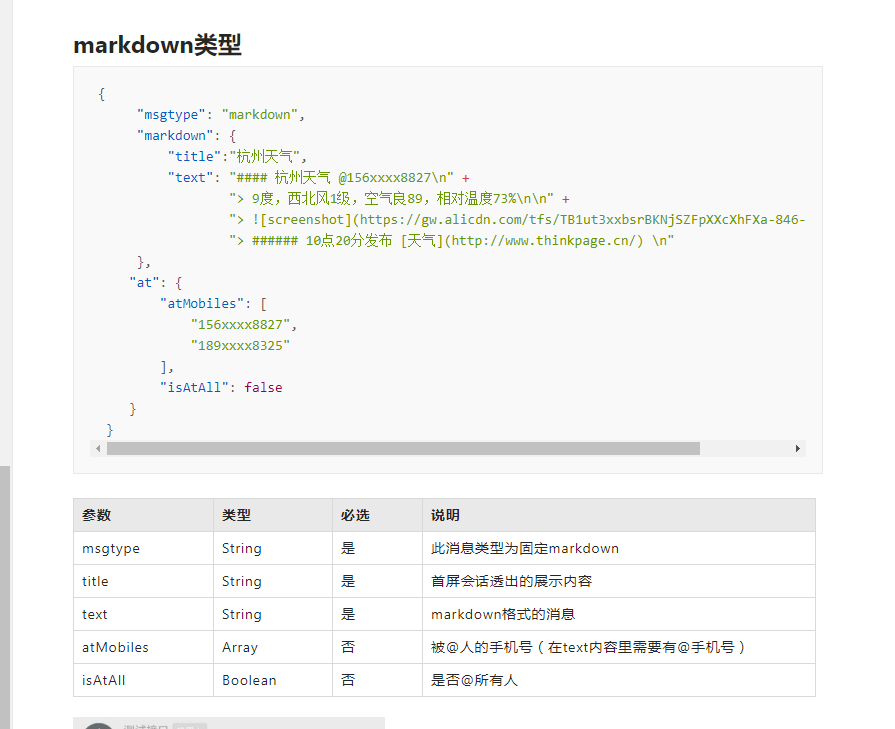The height and width of the screenshot is (729, 895).
Task: Select the Array type cell
Action: point(239,647)
